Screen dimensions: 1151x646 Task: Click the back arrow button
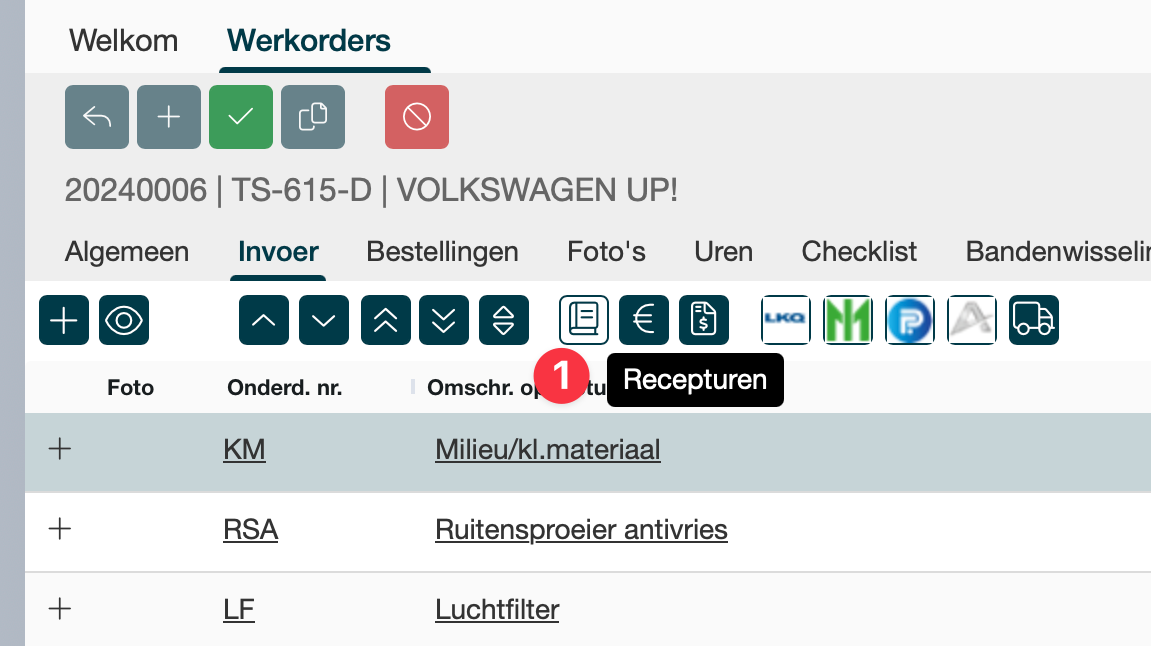pyautogui.click(x=97, y=117)
